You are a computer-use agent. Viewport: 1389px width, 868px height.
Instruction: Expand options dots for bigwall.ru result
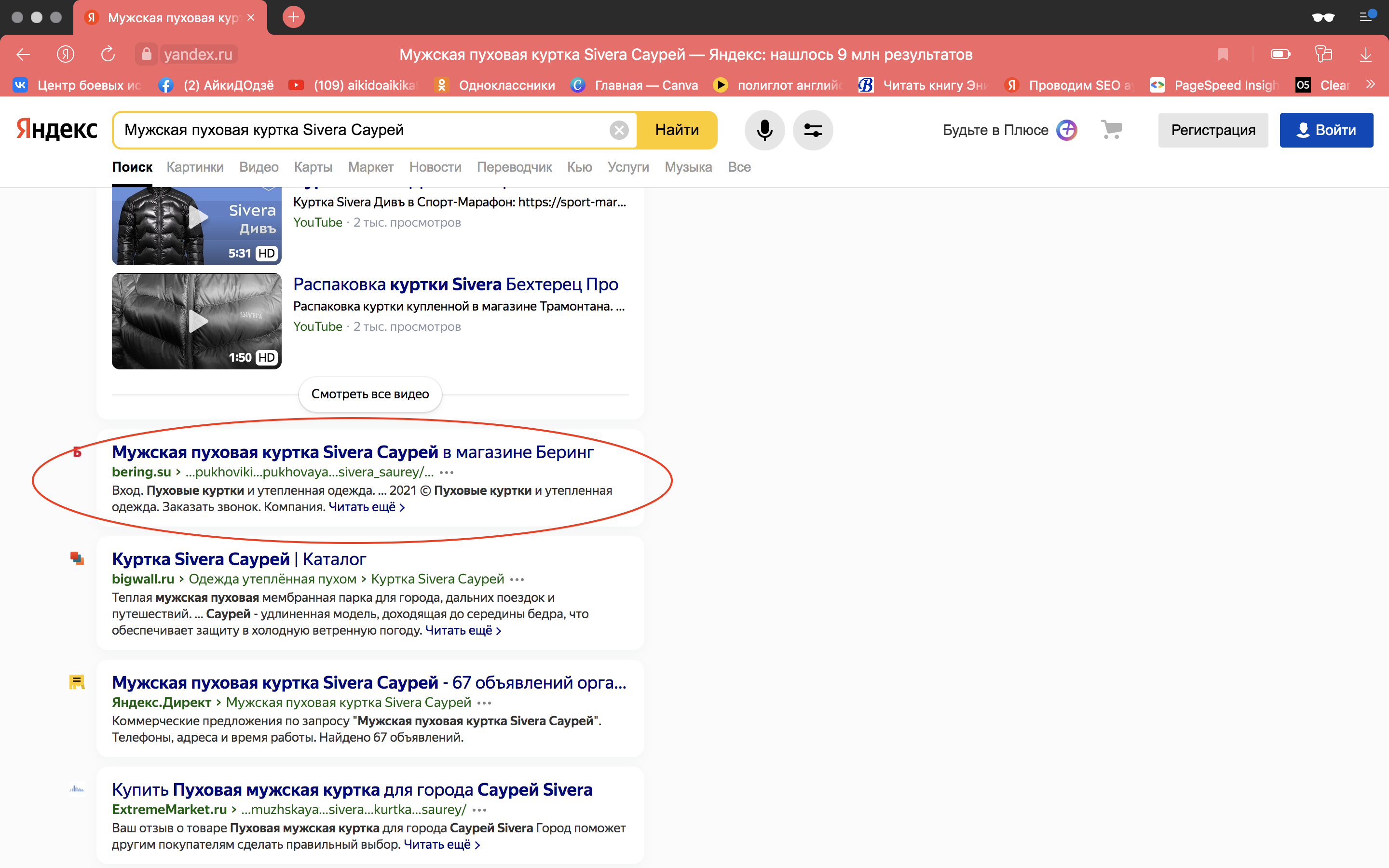517,579
